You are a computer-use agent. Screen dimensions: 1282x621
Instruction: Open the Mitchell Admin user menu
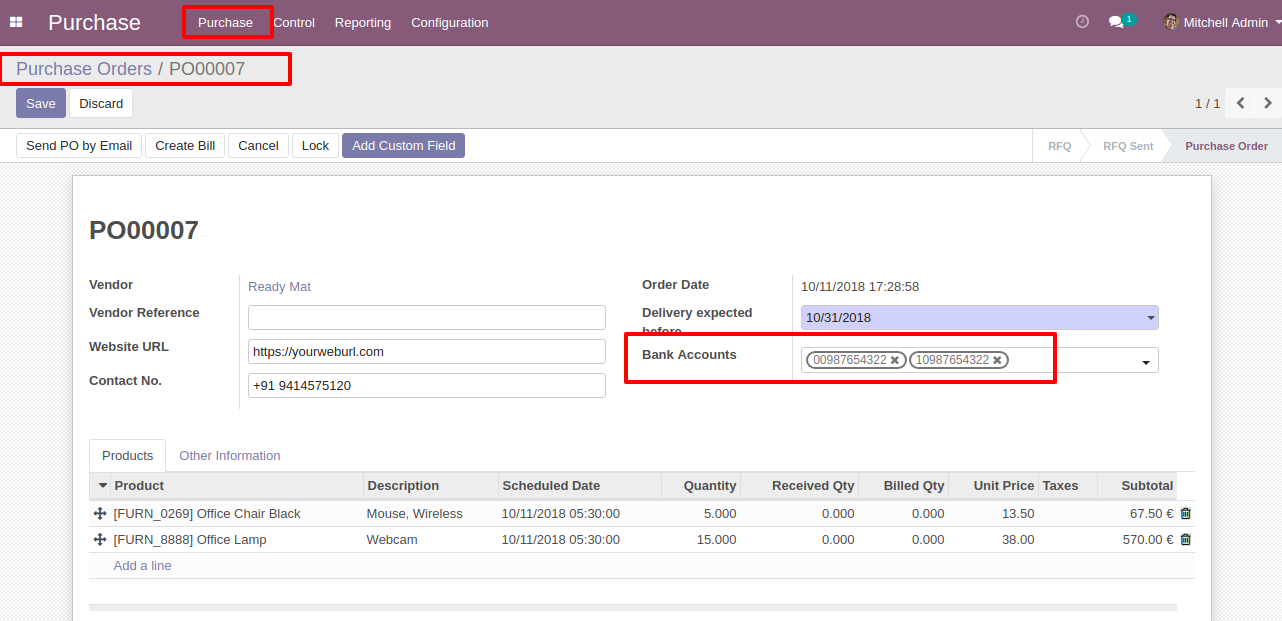click(x=1224, y=22)
